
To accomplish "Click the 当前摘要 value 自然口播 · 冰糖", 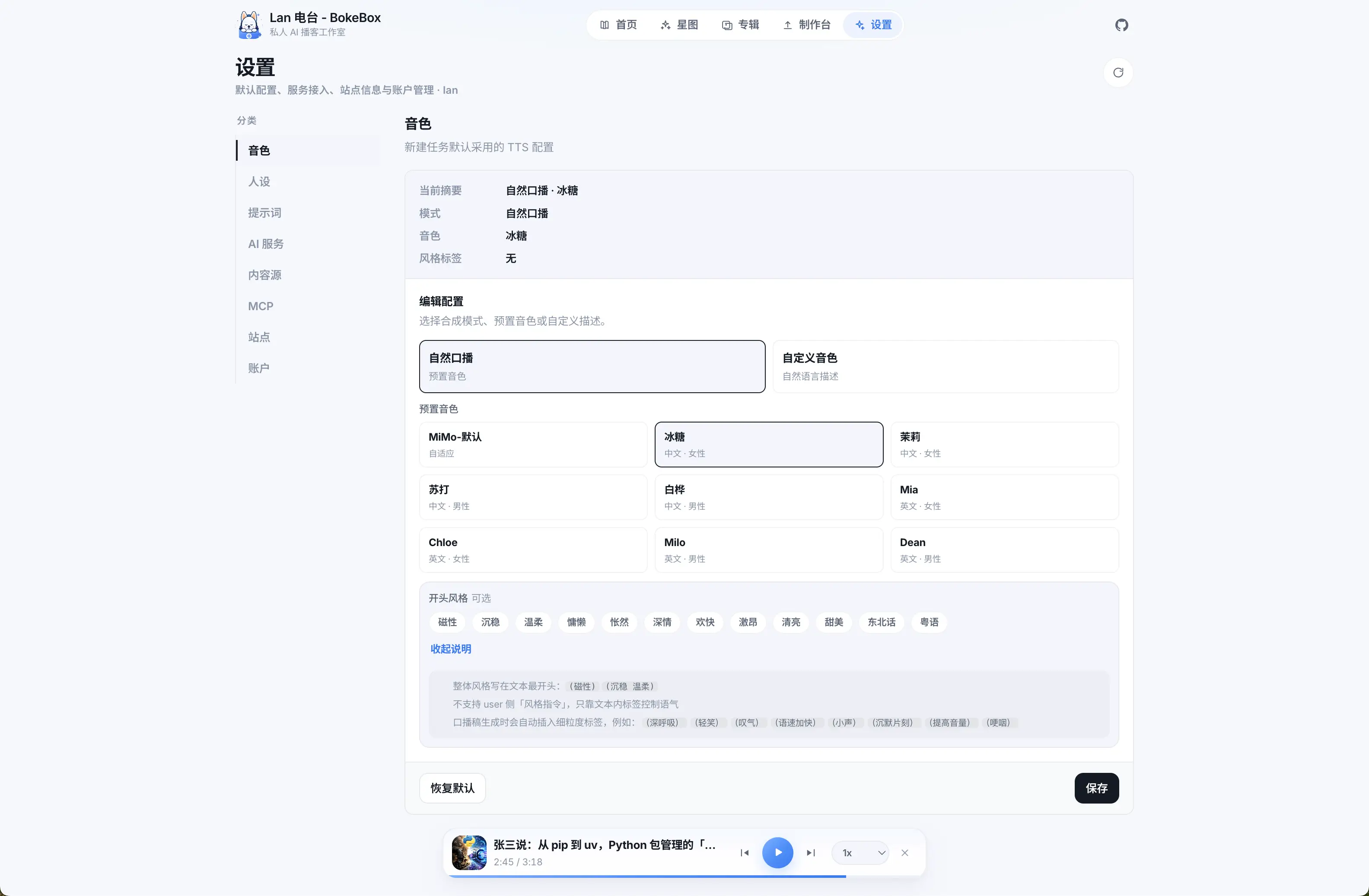I will pos(541,191).
